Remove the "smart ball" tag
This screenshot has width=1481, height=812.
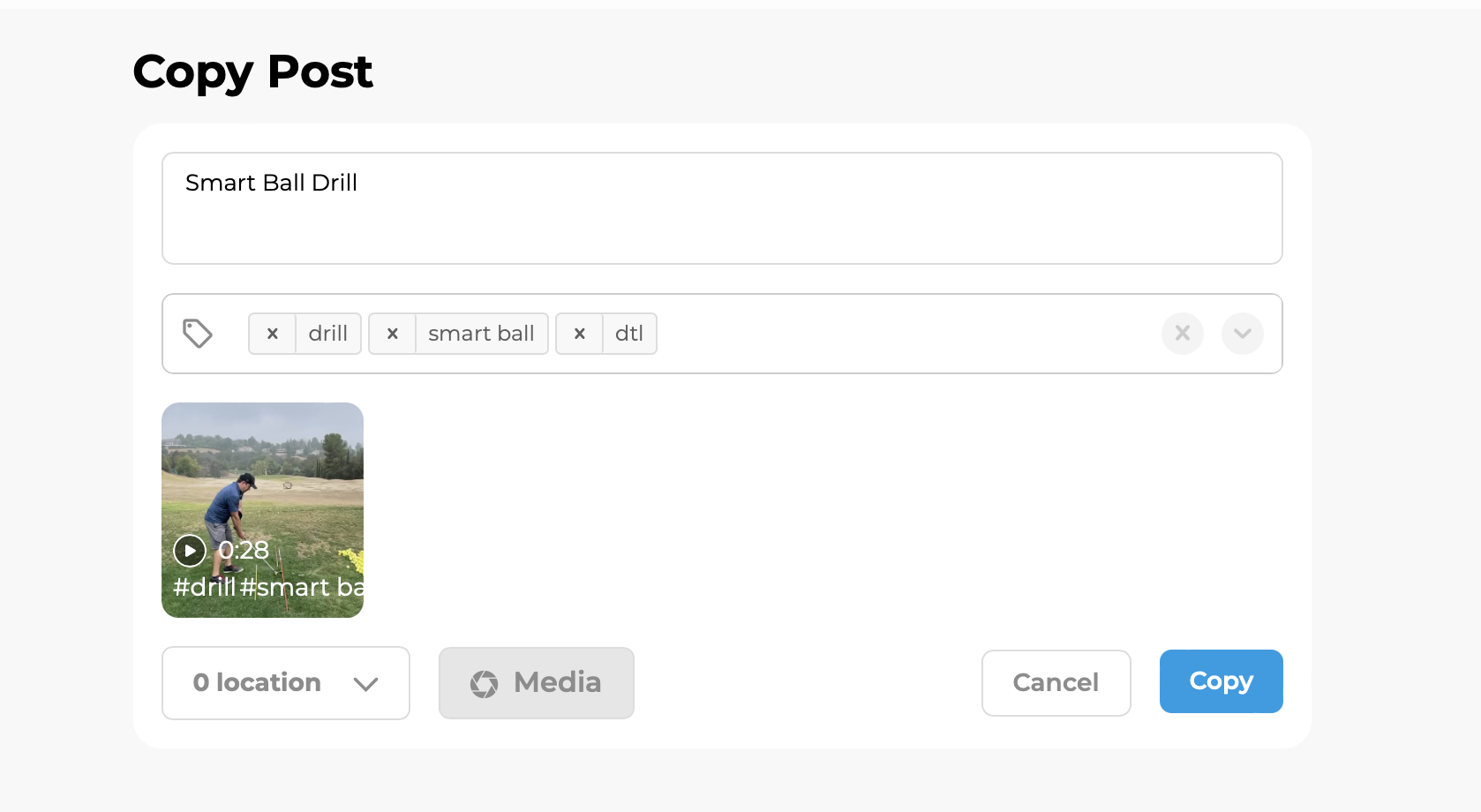pos(392,334)
